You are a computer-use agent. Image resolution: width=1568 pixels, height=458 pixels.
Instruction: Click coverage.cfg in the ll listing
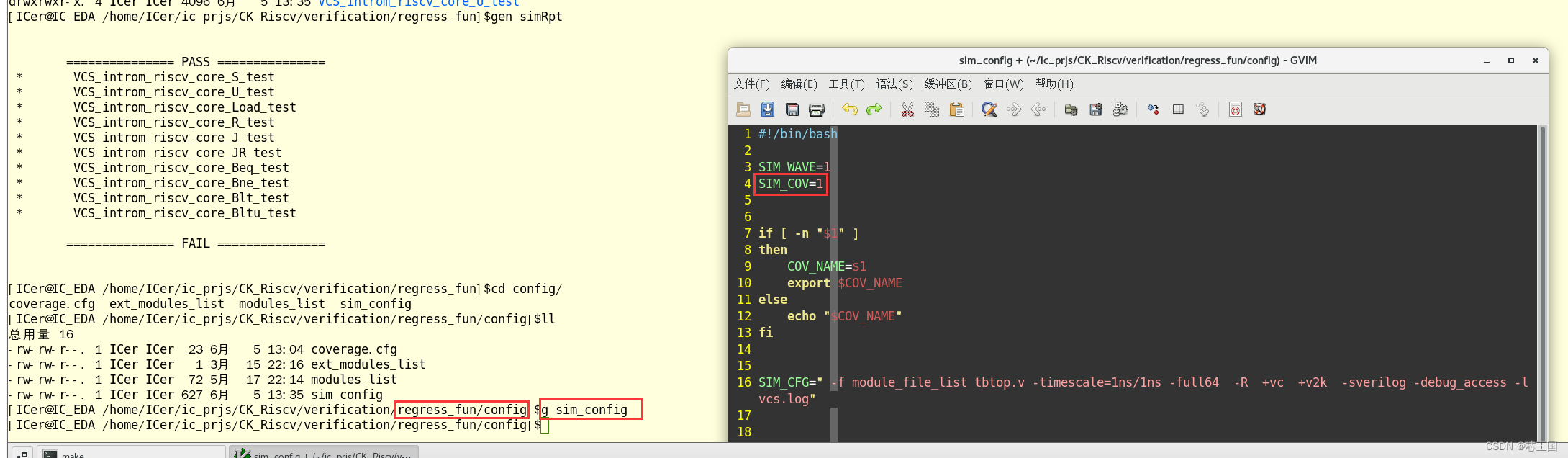click(x=354, y=349)
